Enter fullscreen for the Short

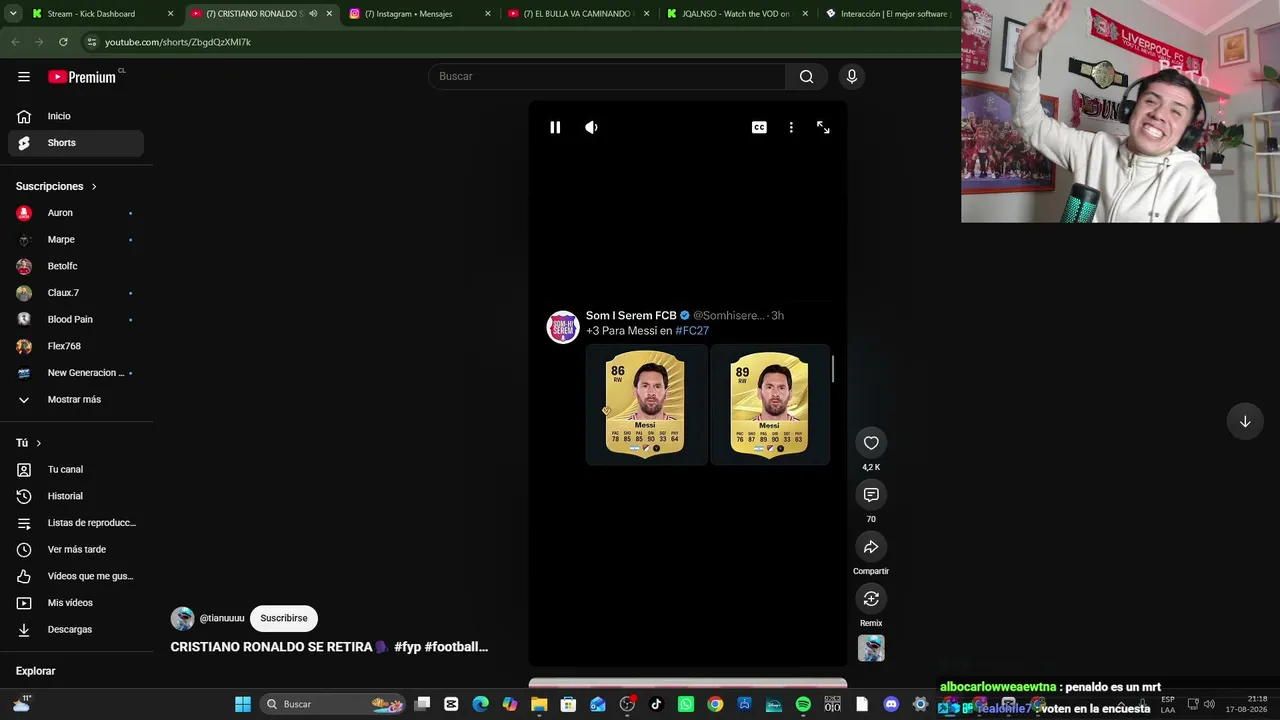823,127
